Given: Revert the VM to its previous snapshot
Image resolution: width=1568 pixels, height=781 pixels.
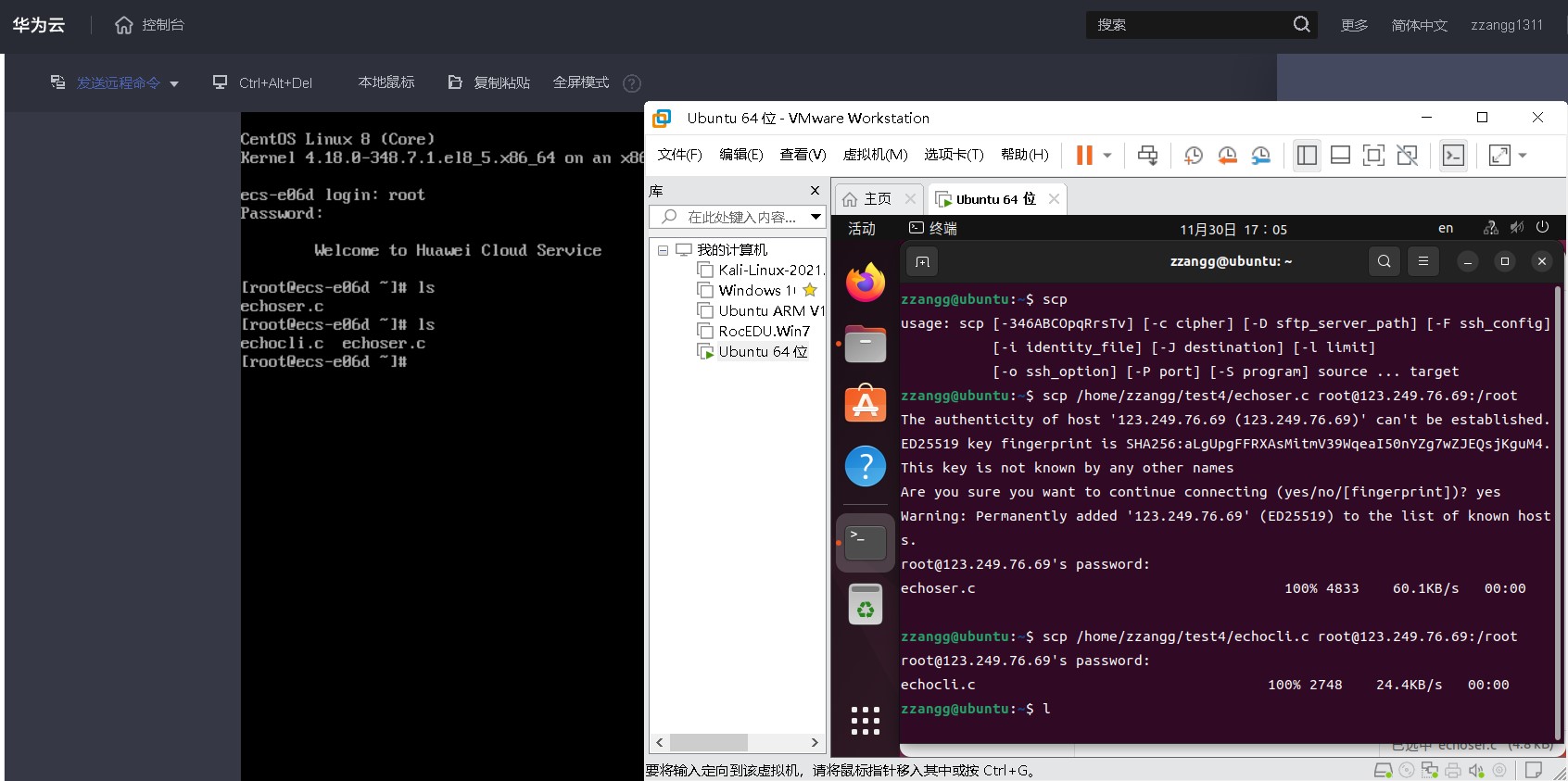Looking at the screenshot, I should coord(1227,155).
